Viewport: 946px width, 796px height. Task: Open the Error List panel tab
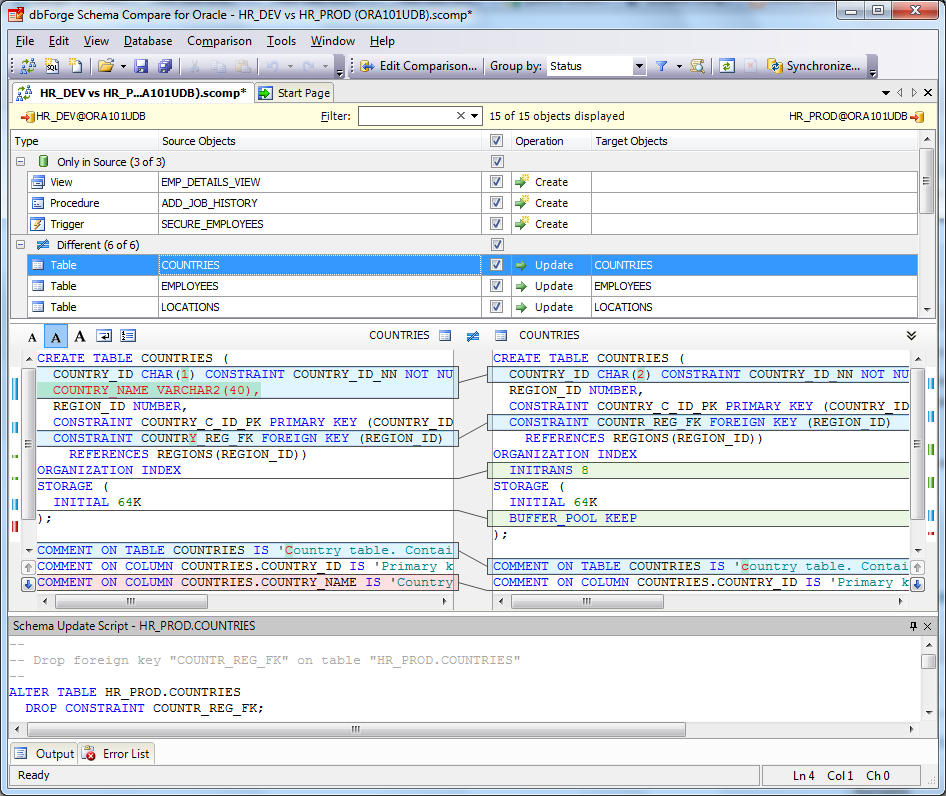tap(116, 754)
